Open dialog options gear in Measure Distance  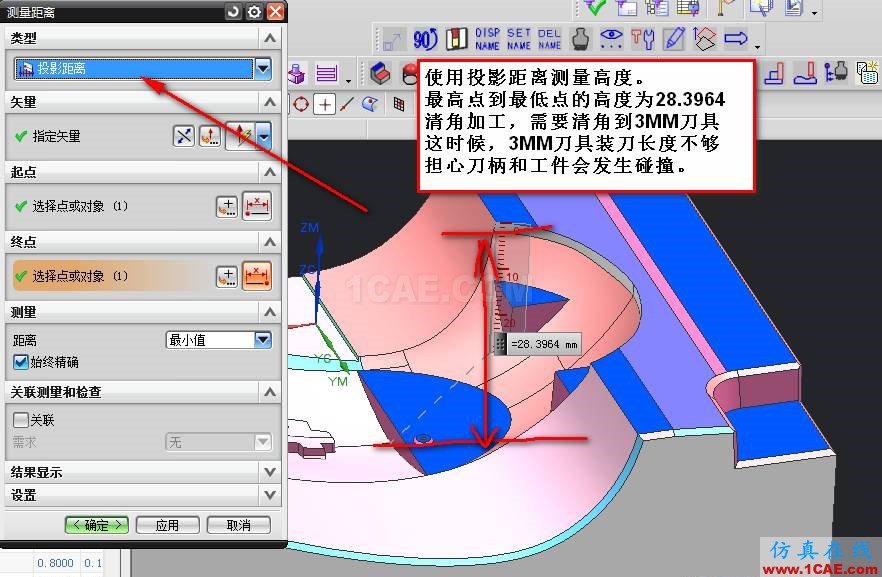click(x=254, y=11)
